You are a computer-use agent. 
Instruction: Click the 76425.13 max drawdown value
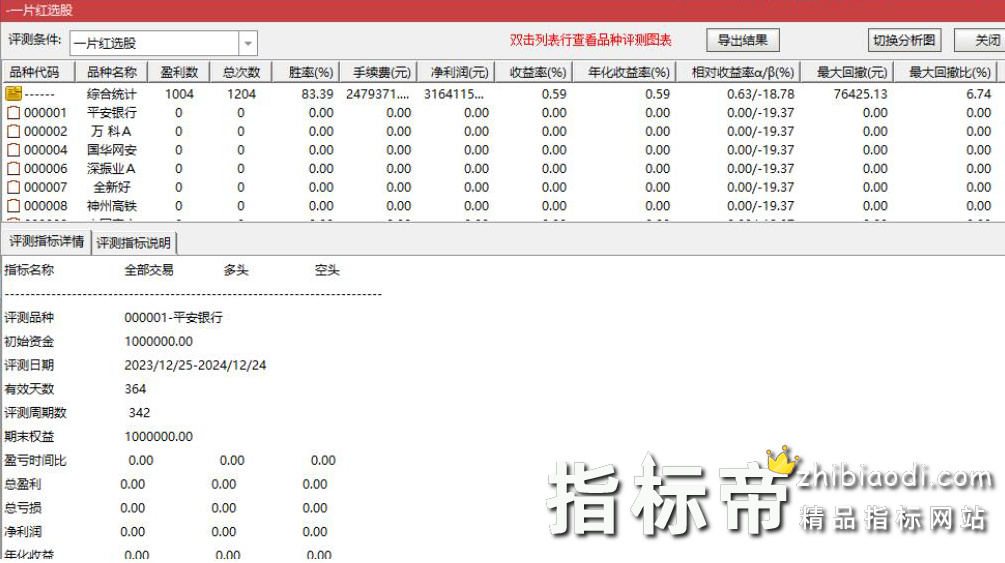860,94
